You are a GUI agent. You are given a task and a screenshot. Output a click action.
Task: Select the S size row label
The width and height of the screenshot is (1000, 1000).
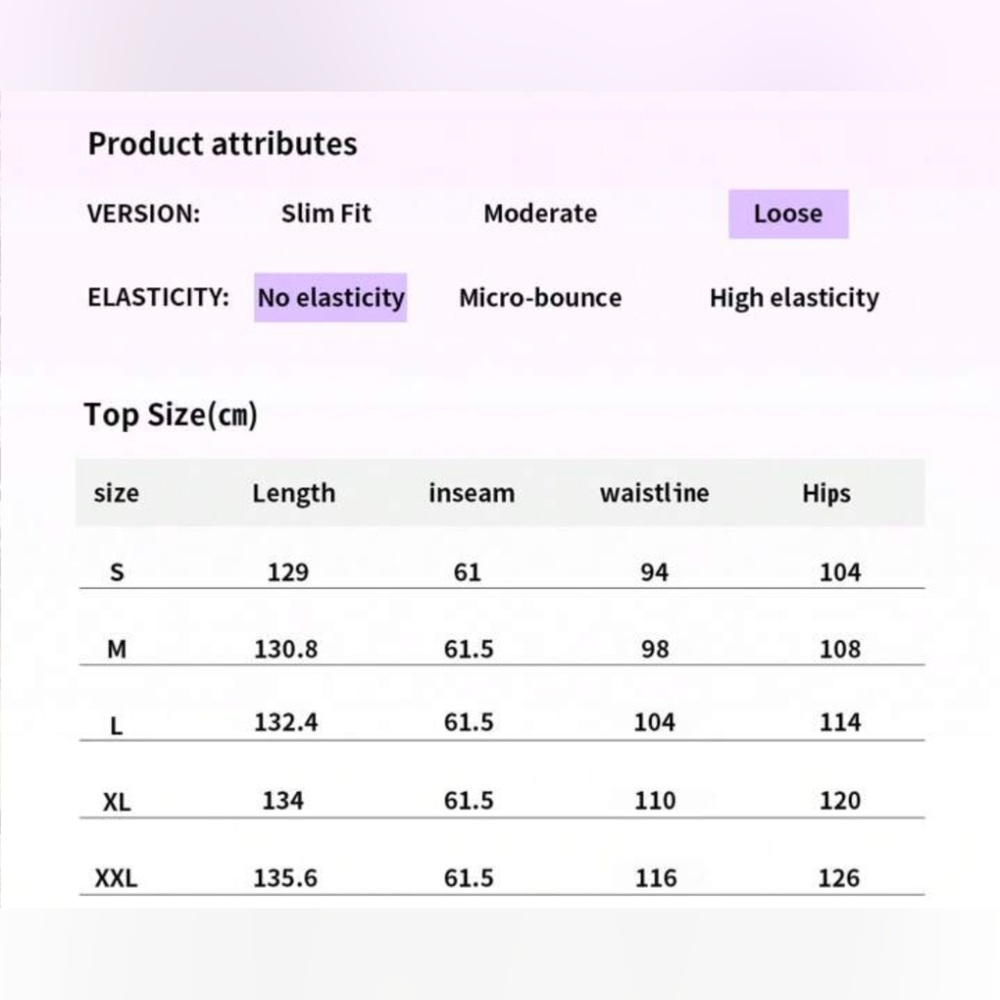(117, 572)
